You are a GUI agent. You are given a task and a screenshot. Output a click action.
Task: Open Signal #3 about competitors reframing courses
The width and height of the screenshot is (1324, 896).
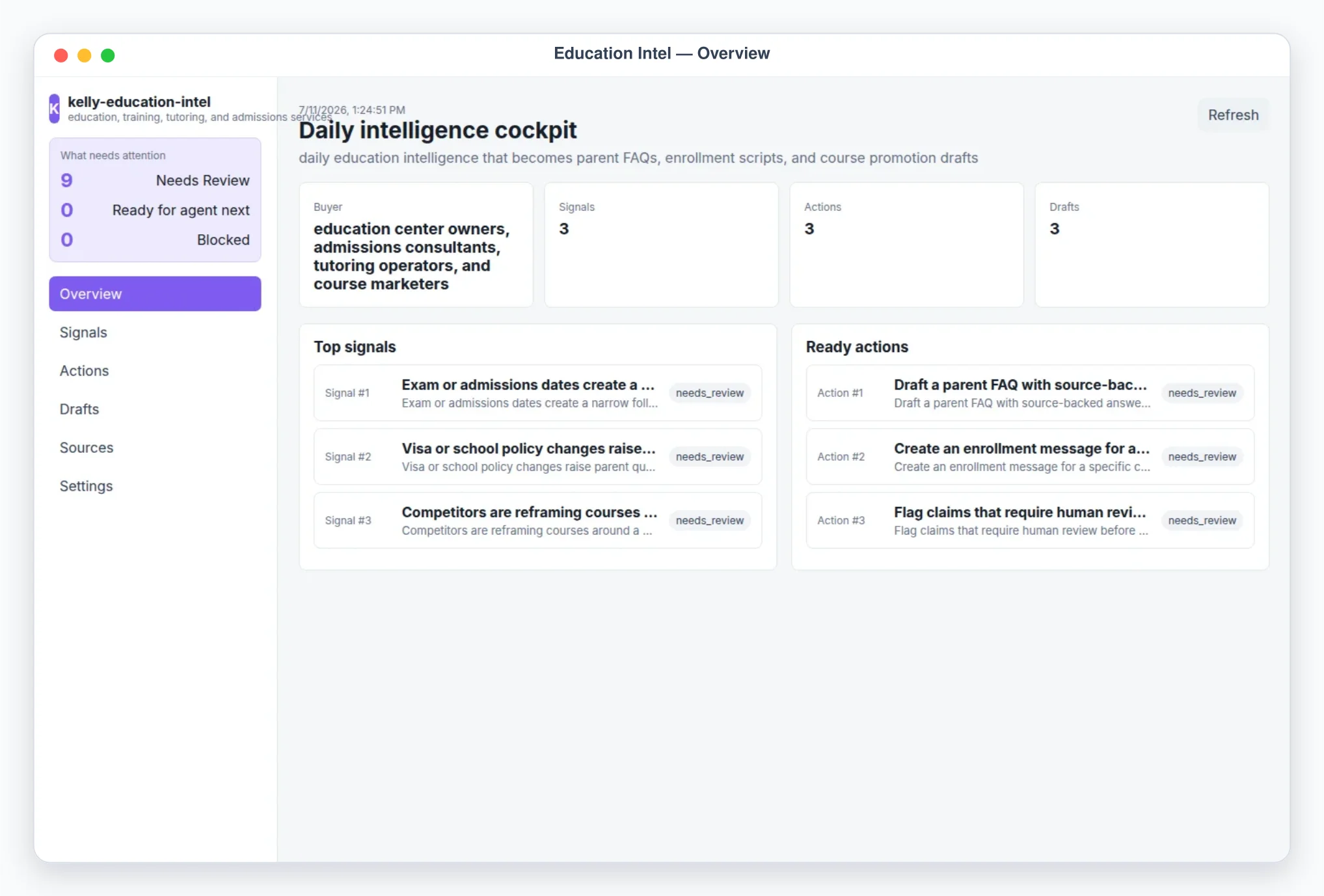pyautogui.click(x=537, y=521)
